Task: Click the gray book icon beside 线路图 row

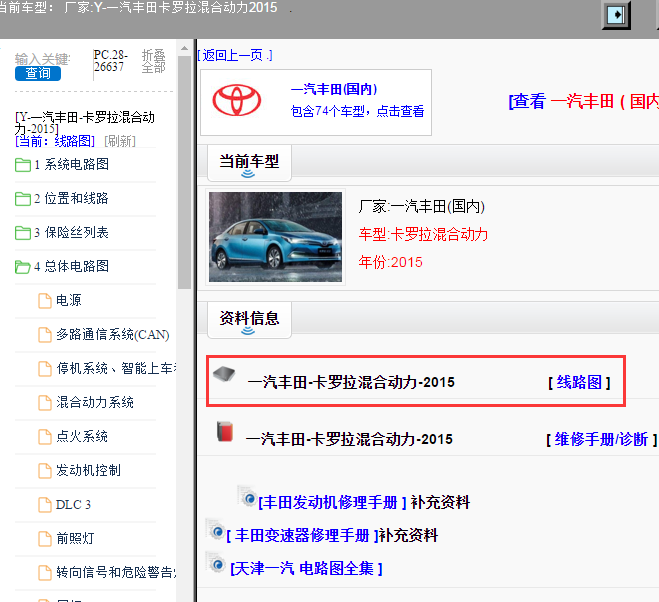Action: tap(224, 374)
